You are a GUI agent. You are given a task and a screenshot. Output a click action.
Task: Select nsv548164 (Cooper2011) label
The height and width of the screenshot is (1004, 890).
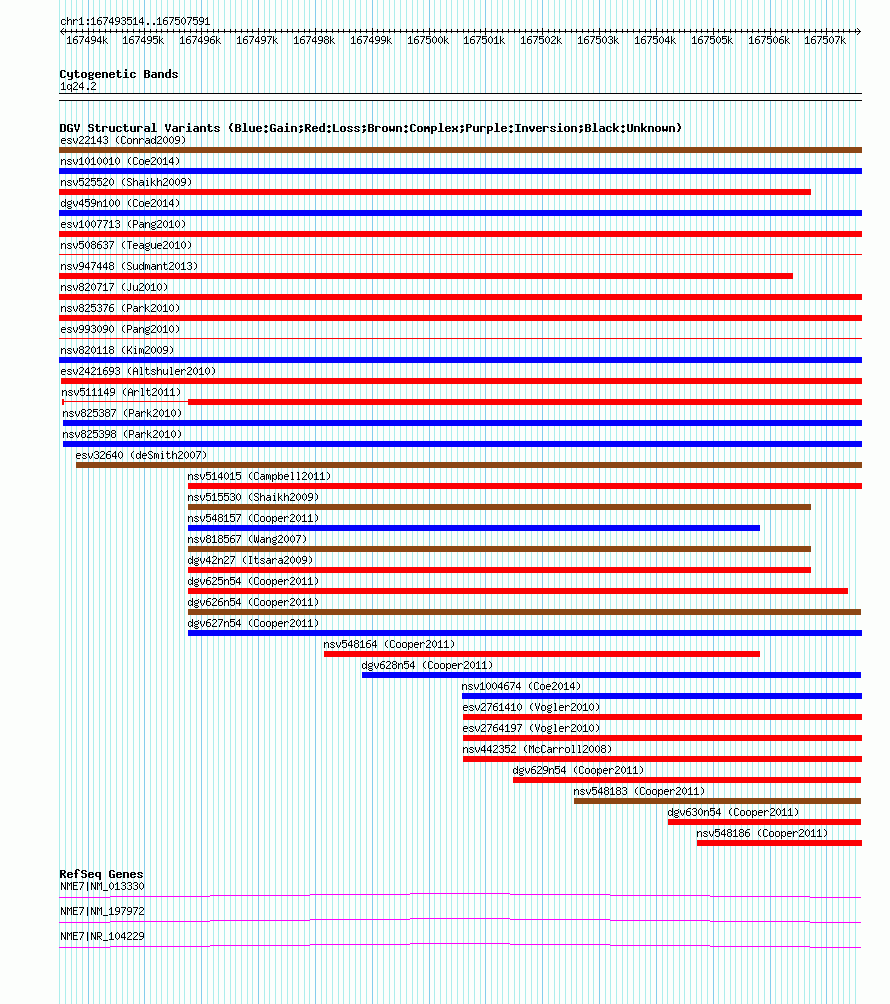389,644
